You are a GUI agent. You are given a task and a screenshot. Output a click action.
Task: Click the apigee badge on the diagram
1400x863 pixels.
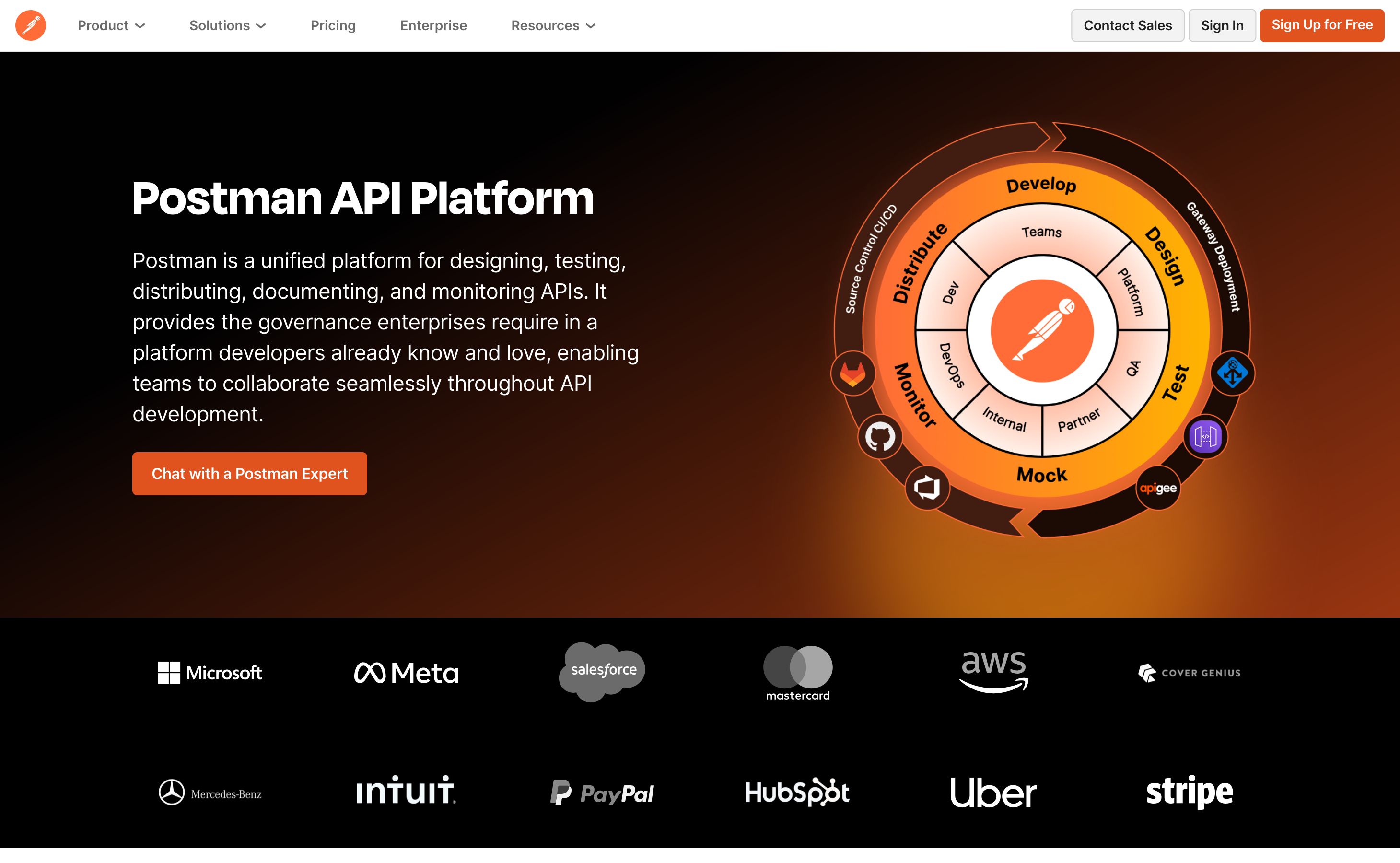point(1158,488)
